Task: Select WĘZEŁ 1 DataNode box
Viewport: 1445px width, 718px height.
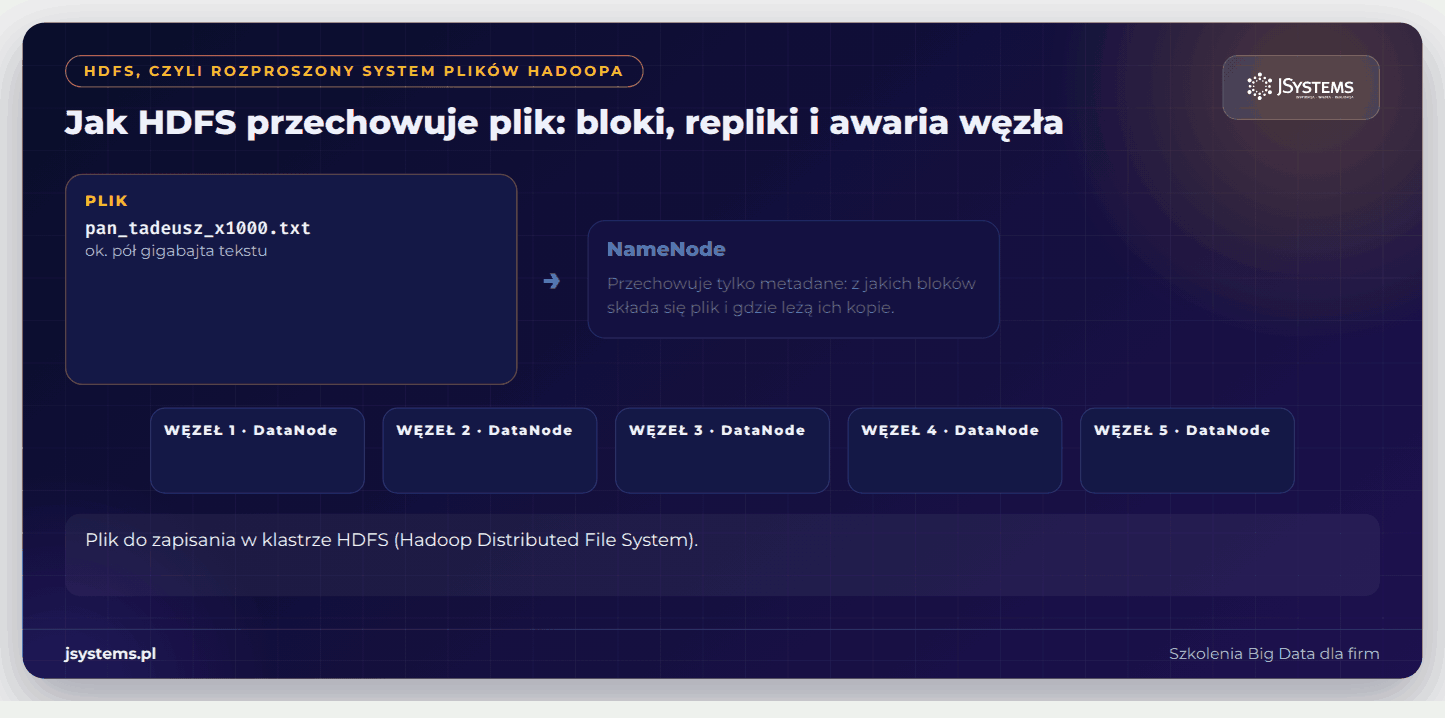Action: 257,450
